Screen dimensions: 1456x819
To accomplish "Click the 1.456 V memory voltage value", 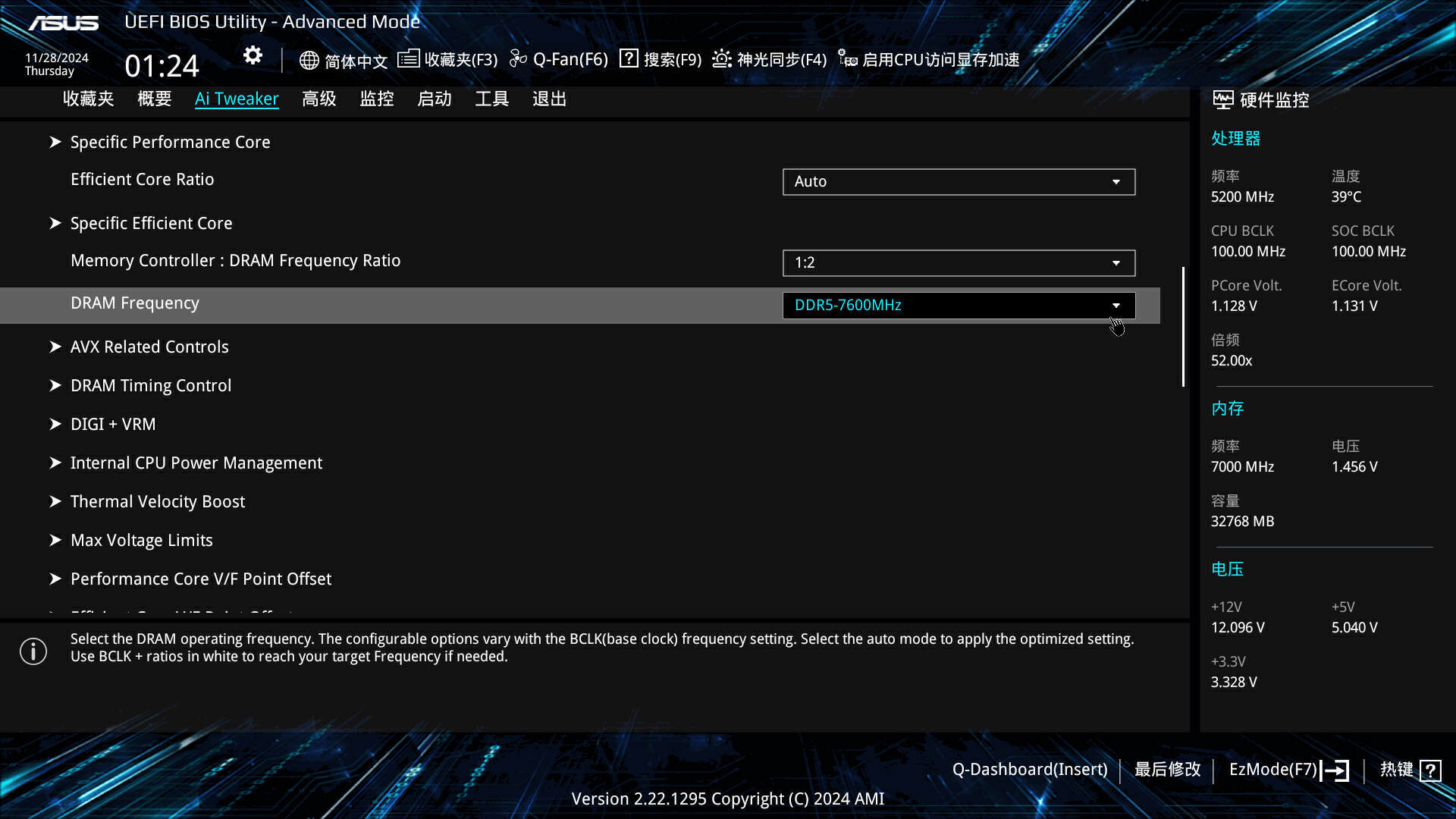I will coord(1355,467).
